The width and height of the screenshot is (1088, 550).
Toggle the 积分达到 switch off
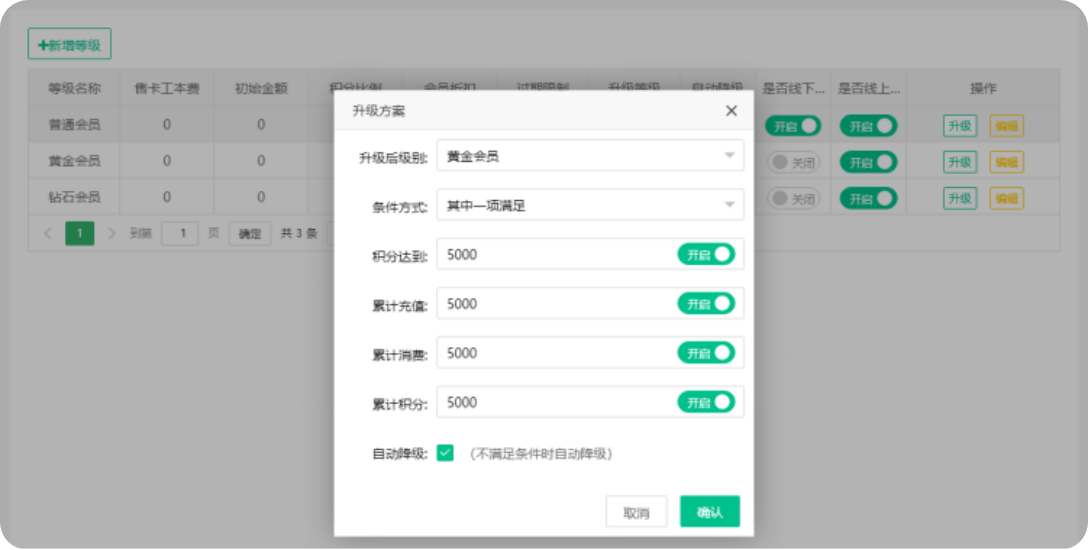pos(706,254)
